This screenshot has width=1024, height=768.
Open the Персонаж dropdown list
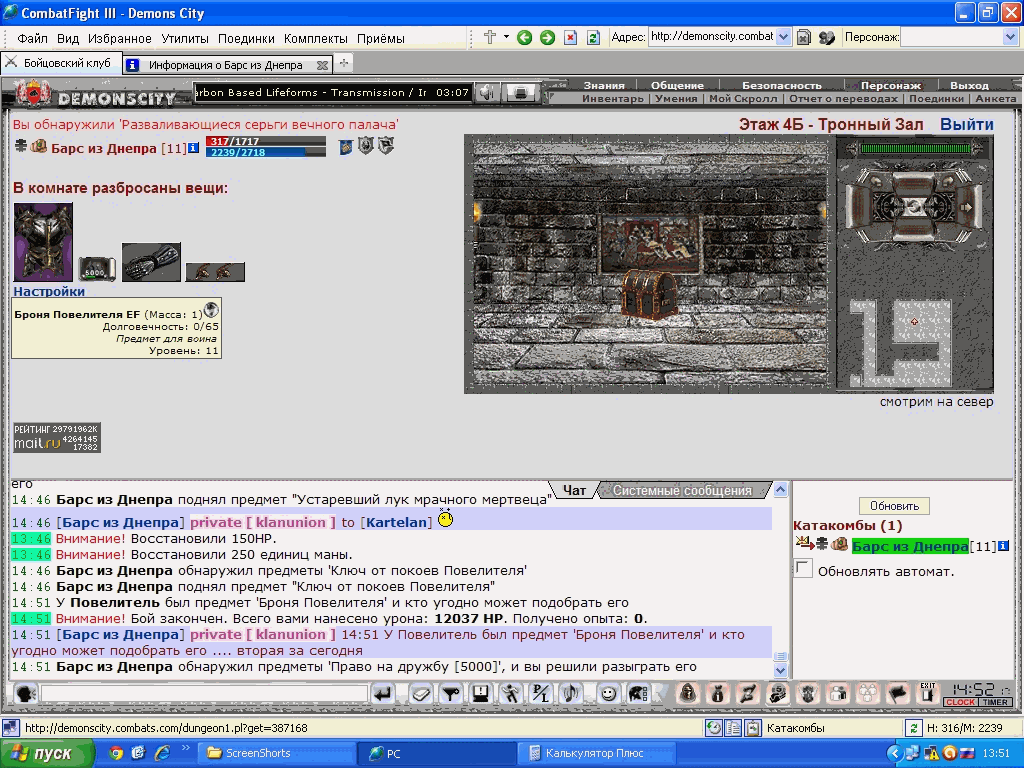1009,37
